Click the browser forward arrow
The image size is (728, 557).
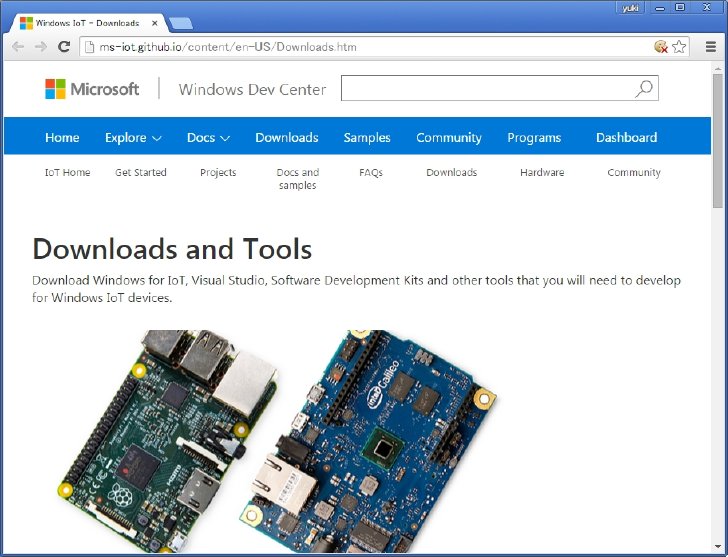[x=41, y=47]
